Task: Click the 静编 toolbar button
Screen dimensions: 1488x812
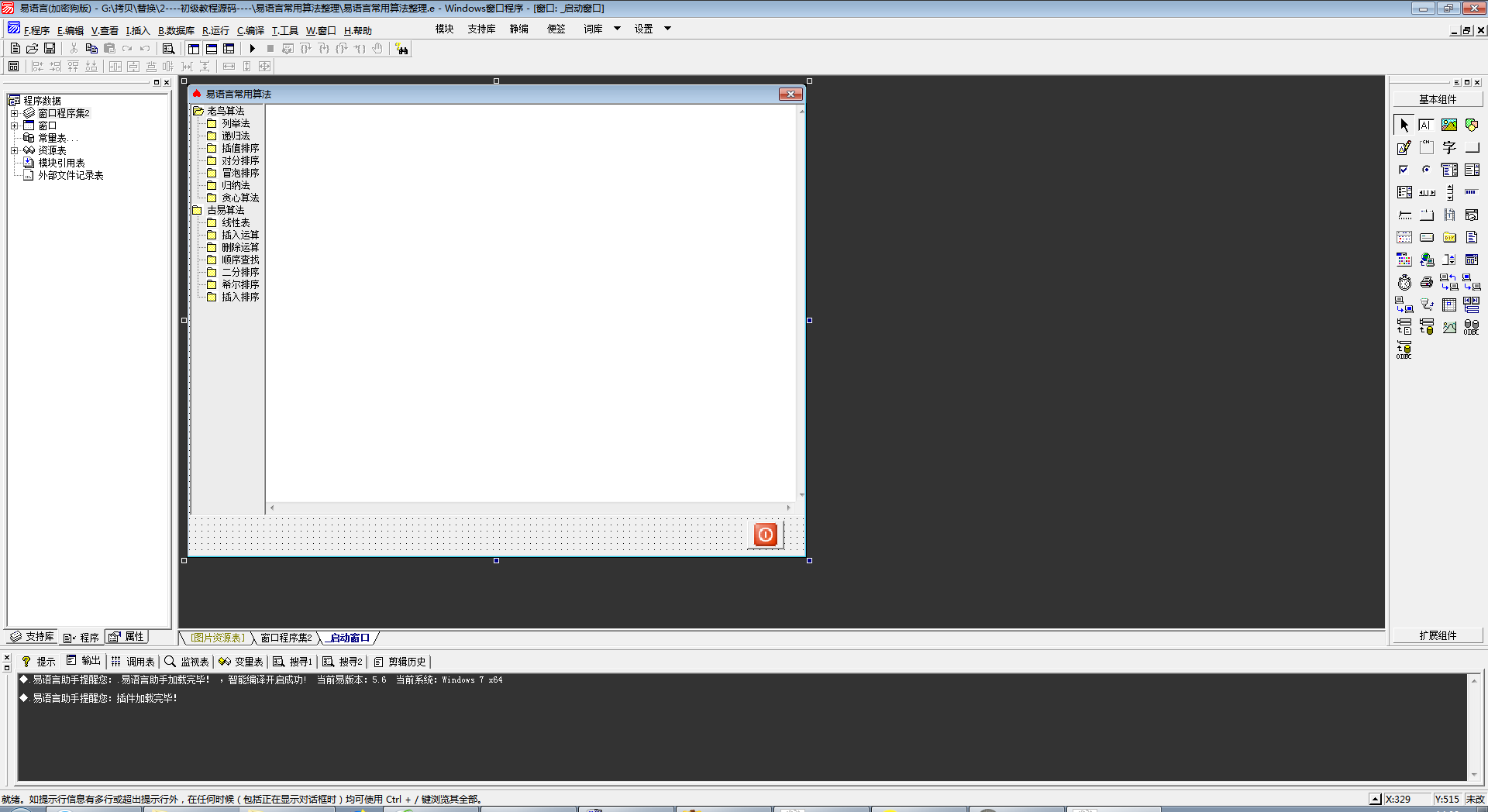Action: point(519,29)
